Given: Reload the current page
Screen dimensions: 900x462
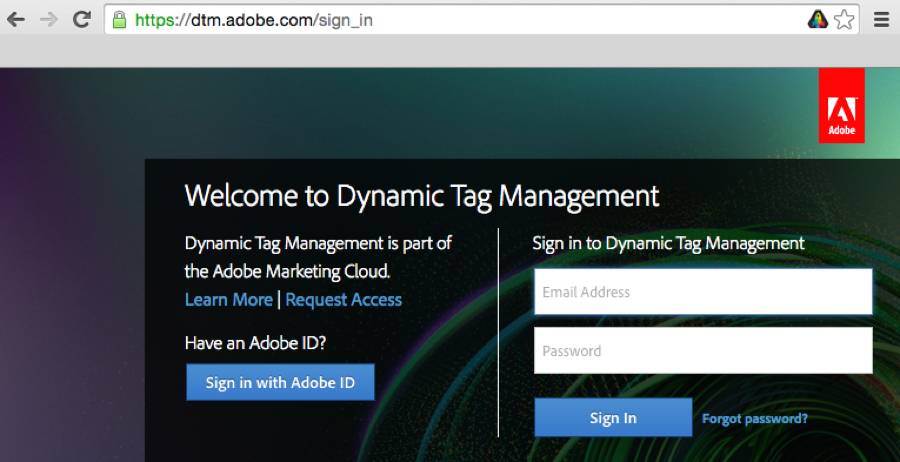Looking at the screenshot, I should [82, 19].
